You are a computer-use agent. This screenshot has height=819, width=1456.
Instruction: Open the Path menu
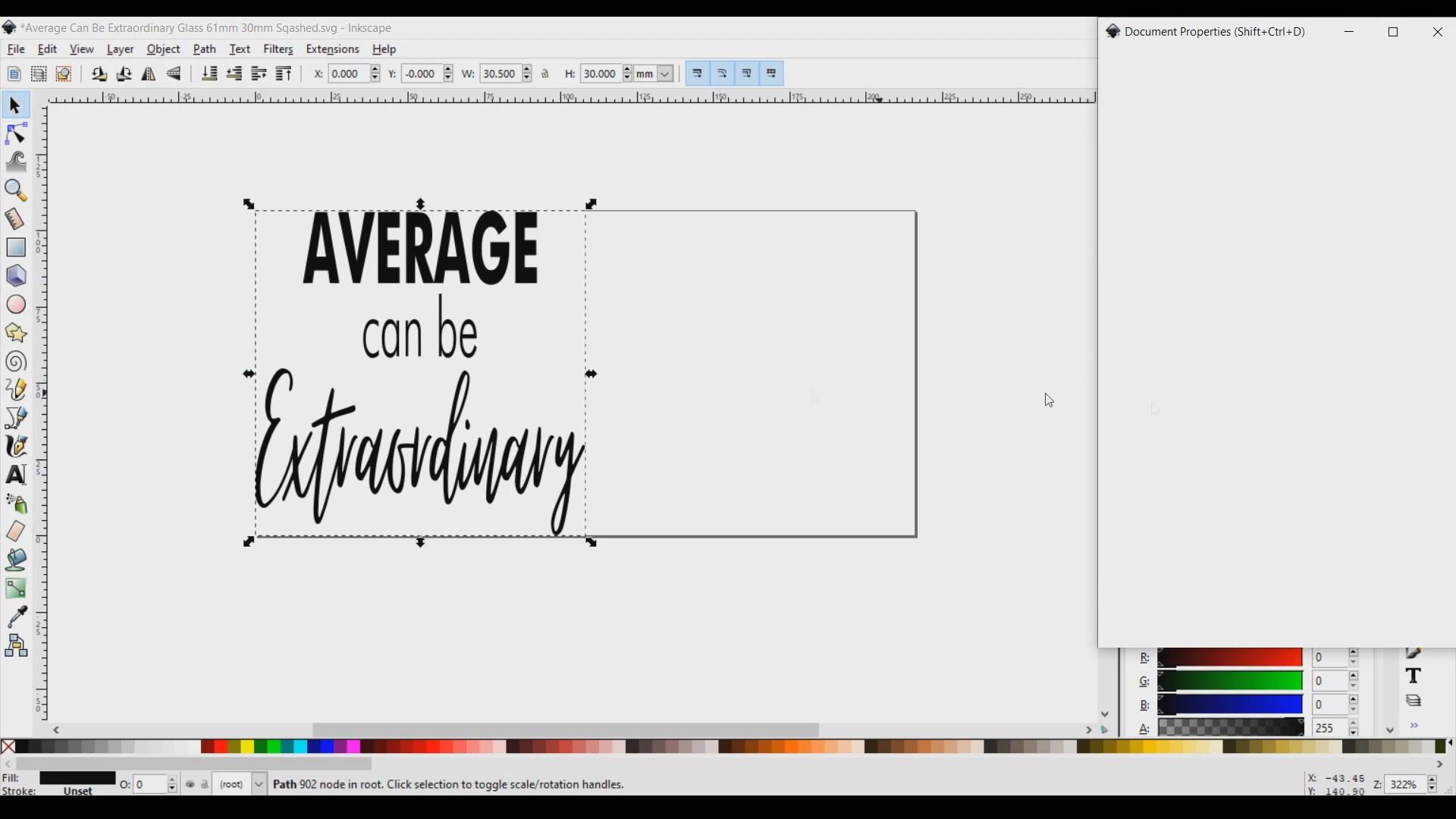(x=205, y=50)
